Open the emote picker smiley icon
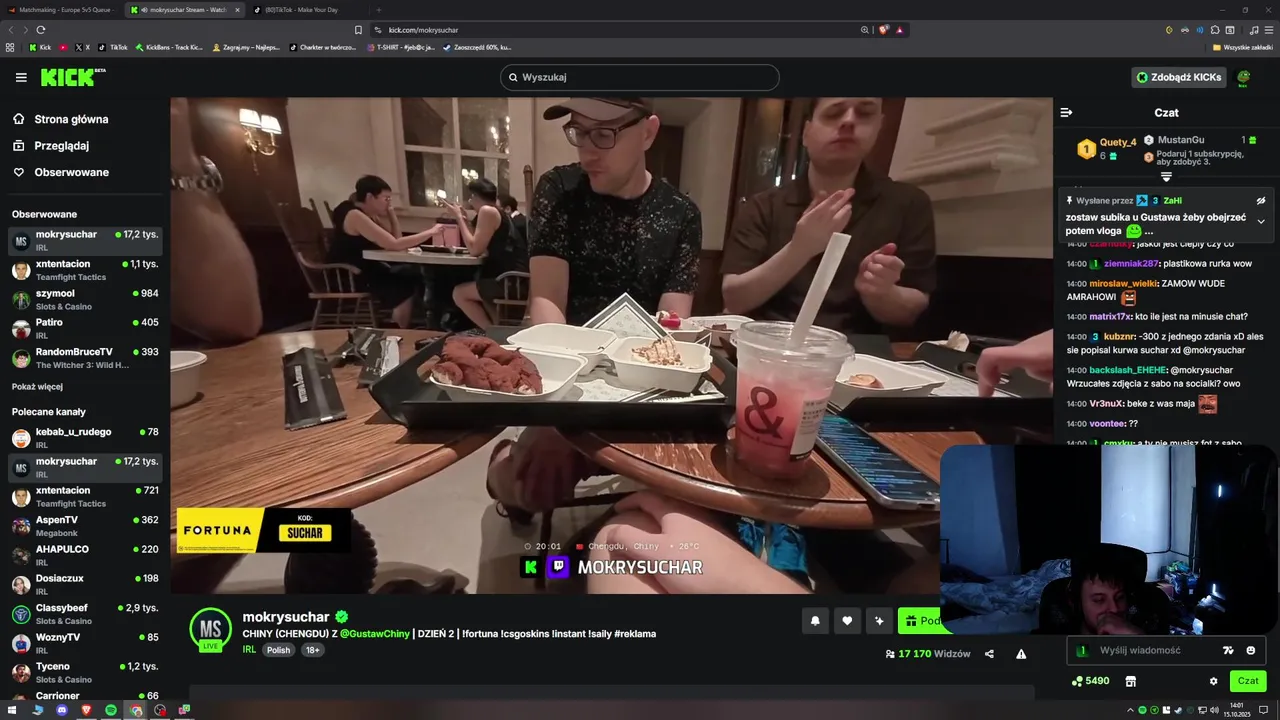This screenshot has width=1280, height=720. (x=1251, y=650)
